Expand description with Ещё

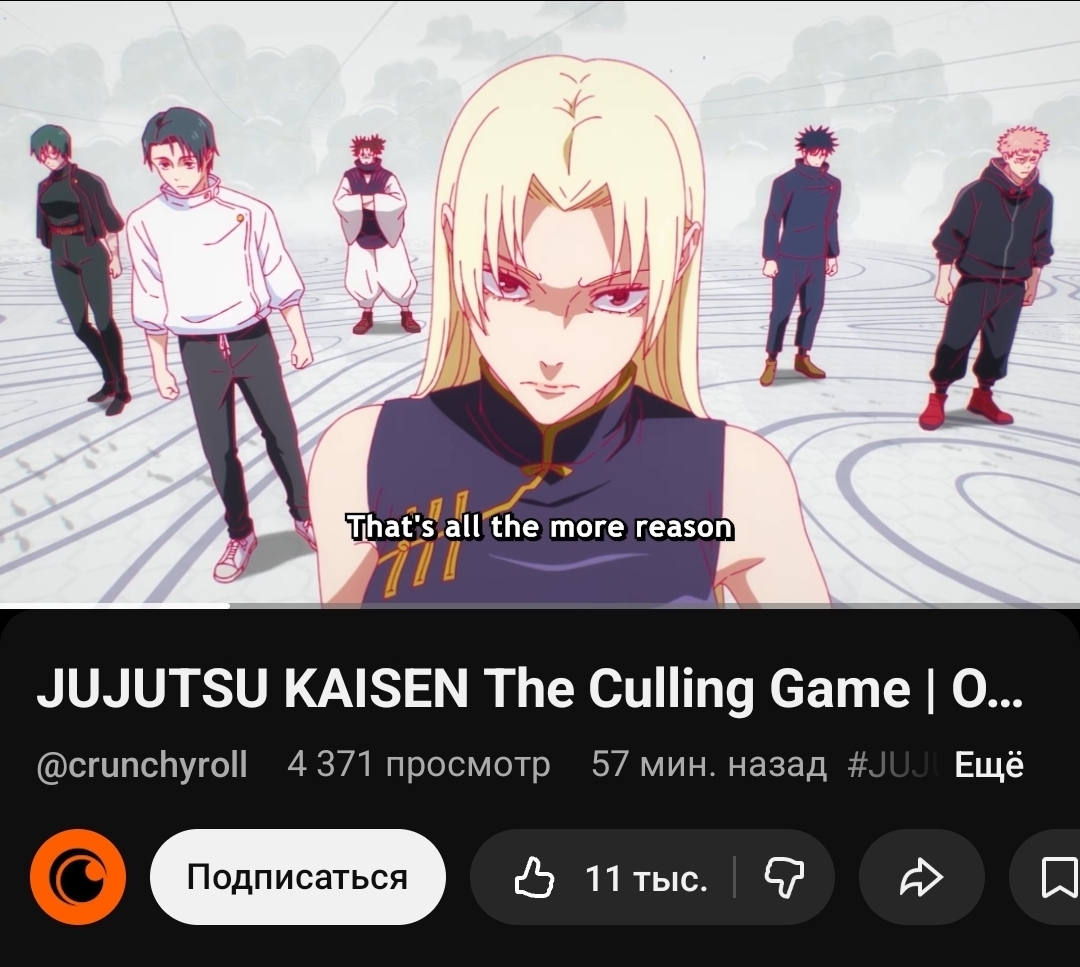pyautogui.click(x=989, y=765)
